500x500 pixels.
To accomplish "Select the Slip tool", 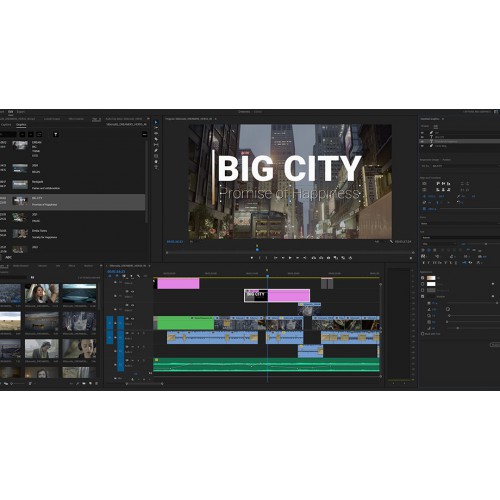I will pyautogui.click(x=156, y=145).
